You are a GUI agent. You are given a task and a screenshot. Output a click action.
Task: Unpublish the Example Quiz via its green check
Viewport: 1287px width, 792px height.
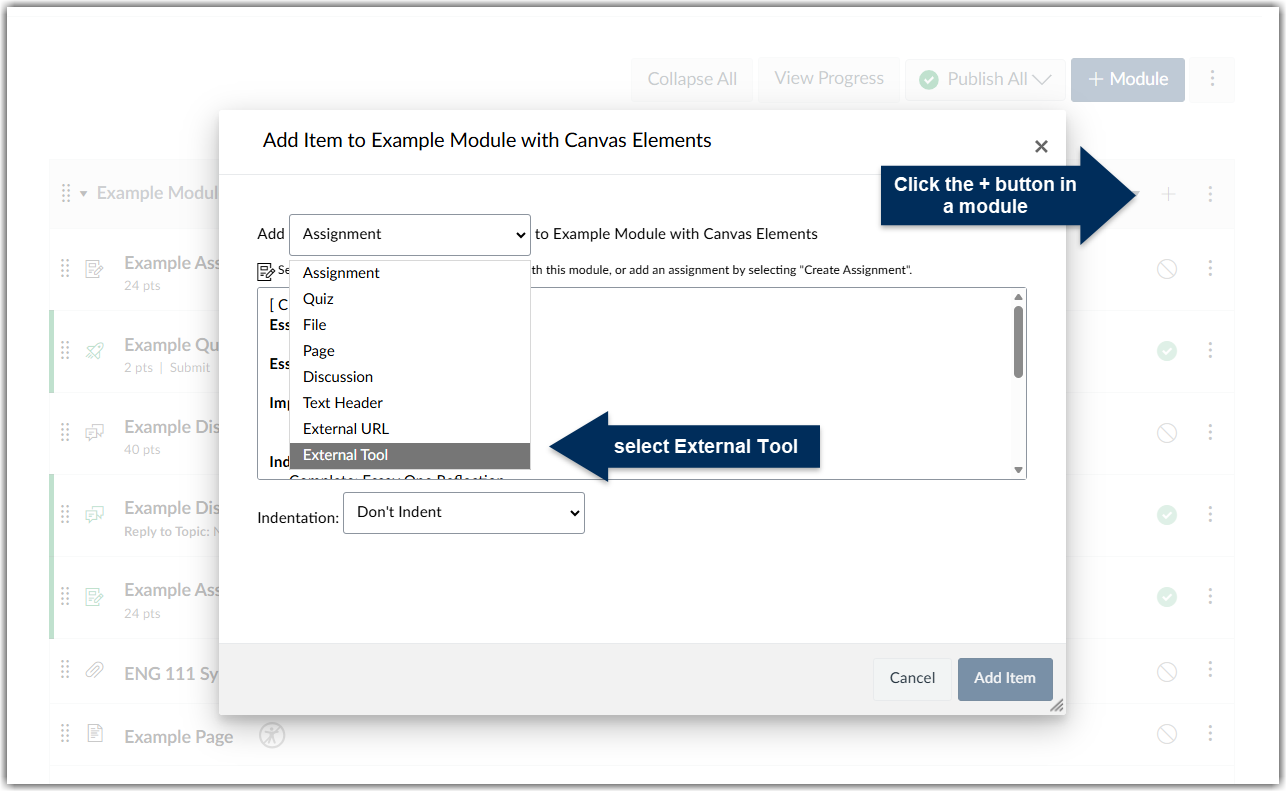1166,351
